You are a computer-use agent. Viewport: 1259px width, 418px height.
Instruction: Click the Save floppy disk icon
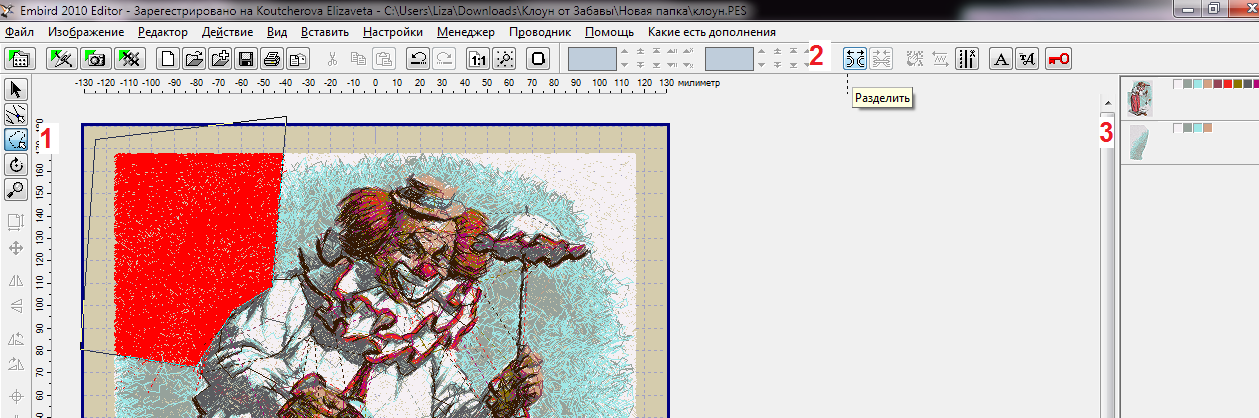(245, 58)
